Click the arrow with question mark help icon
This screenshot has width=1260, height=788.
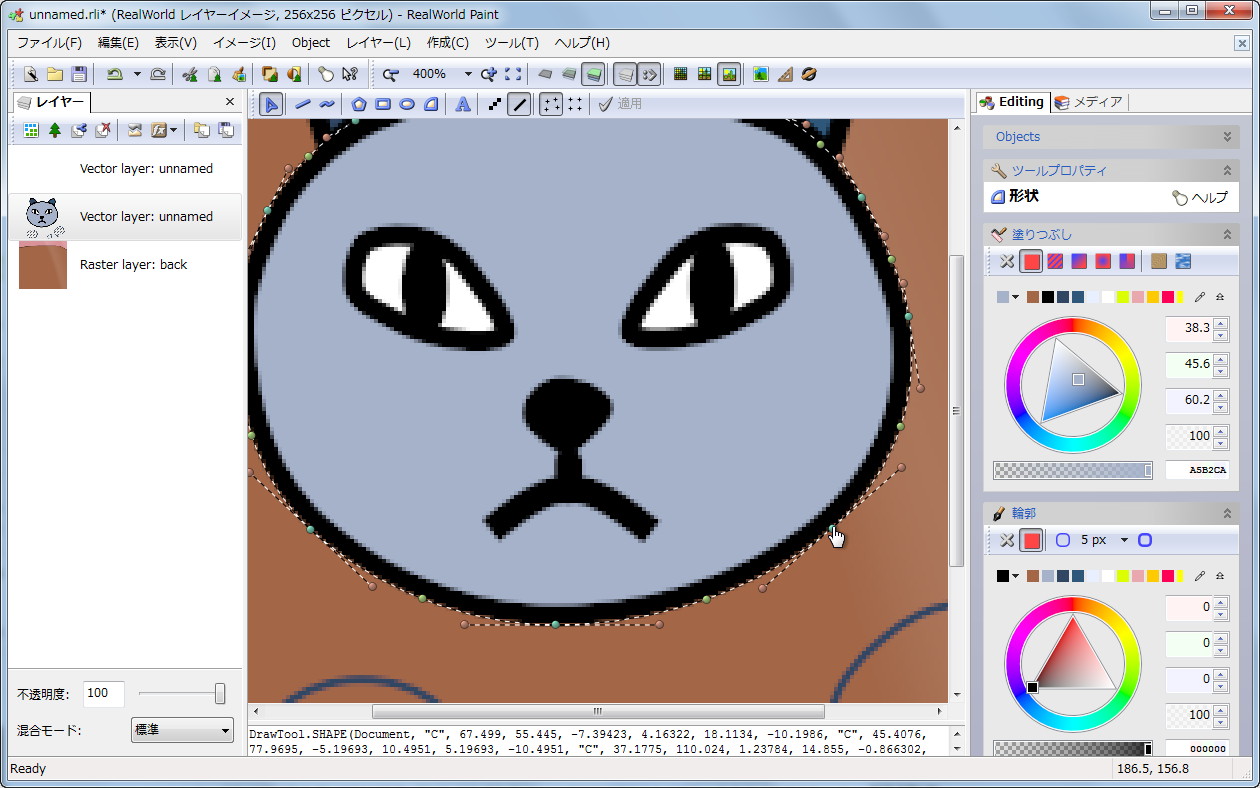[x=350, y=74]
